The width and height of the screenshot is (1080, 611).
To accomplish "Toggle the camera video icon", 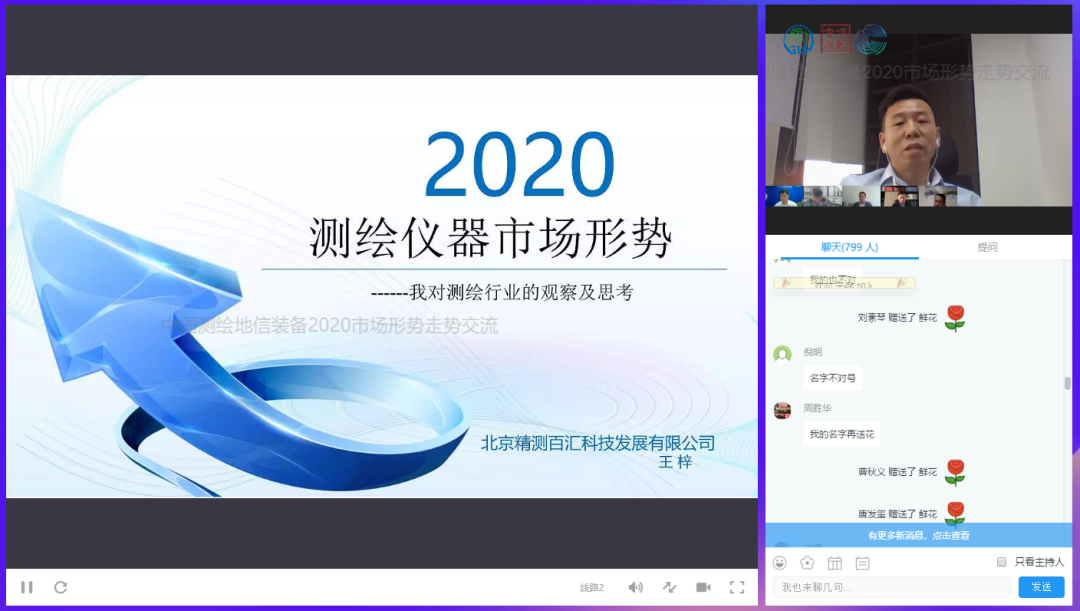I will coord(703,587).
